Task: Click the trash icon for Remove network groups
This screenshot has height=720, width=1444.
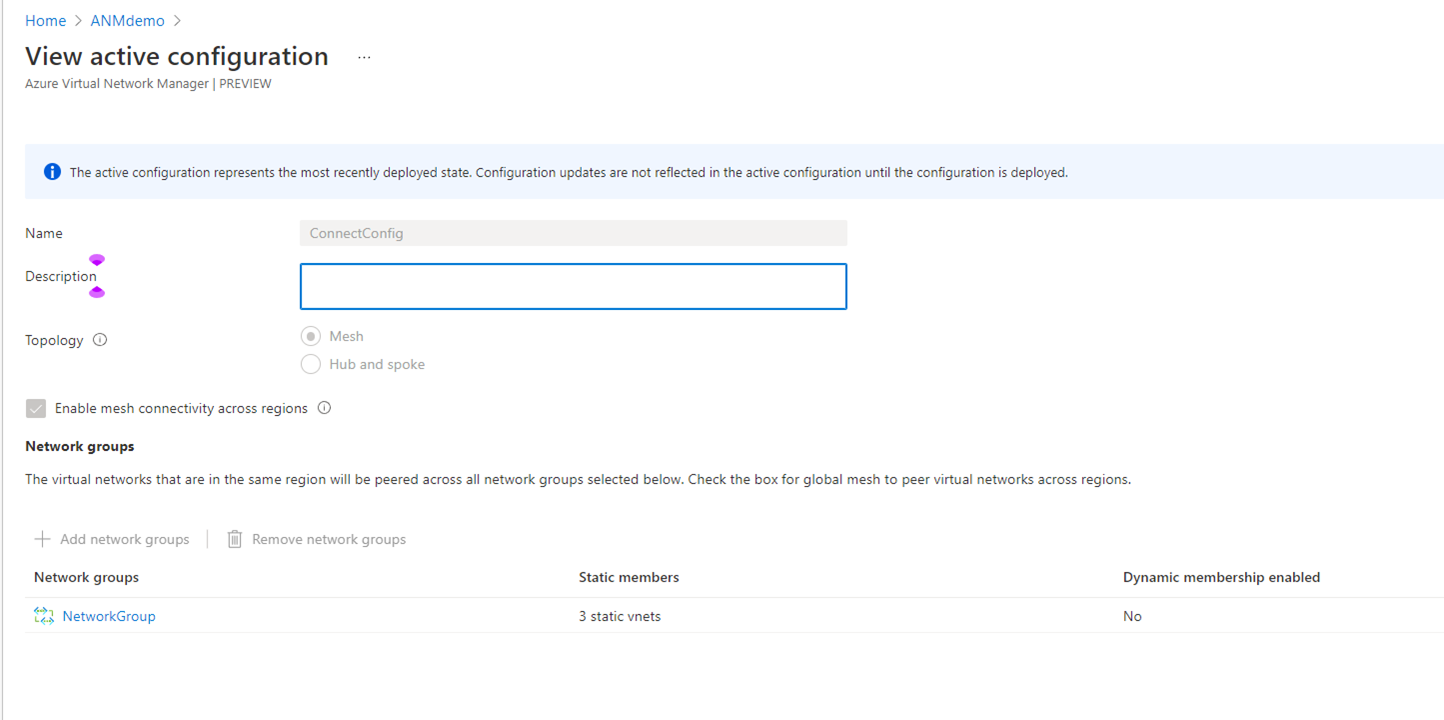Action: pos(235,539)
